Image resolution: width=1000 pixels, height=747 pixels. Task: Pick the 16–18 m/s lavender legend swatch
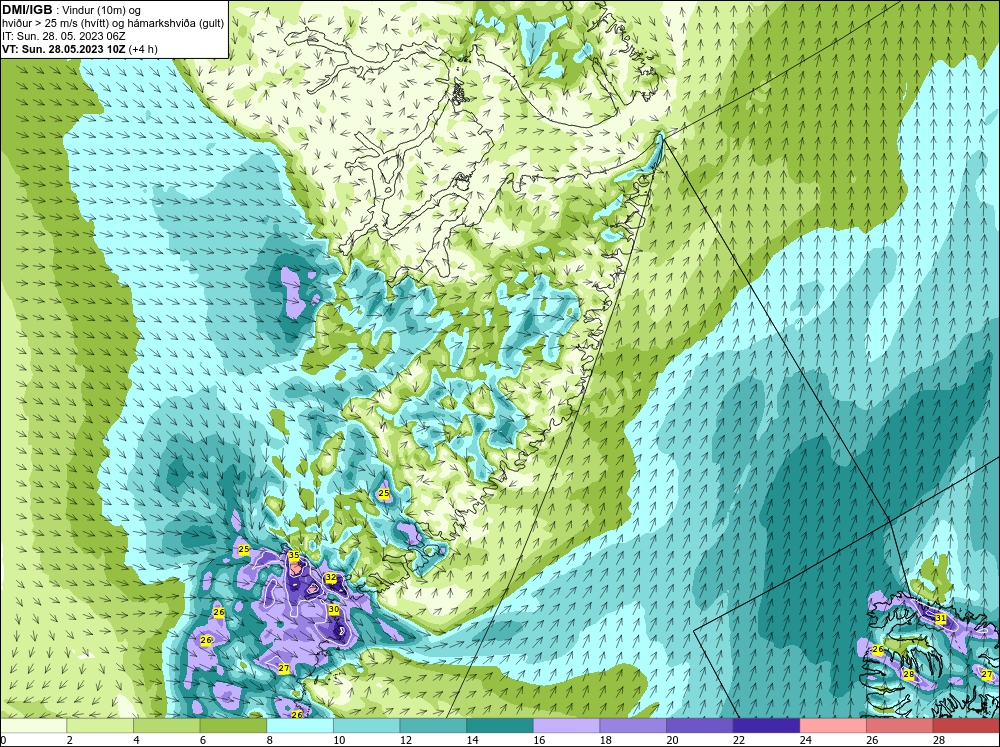coord(566,725)
